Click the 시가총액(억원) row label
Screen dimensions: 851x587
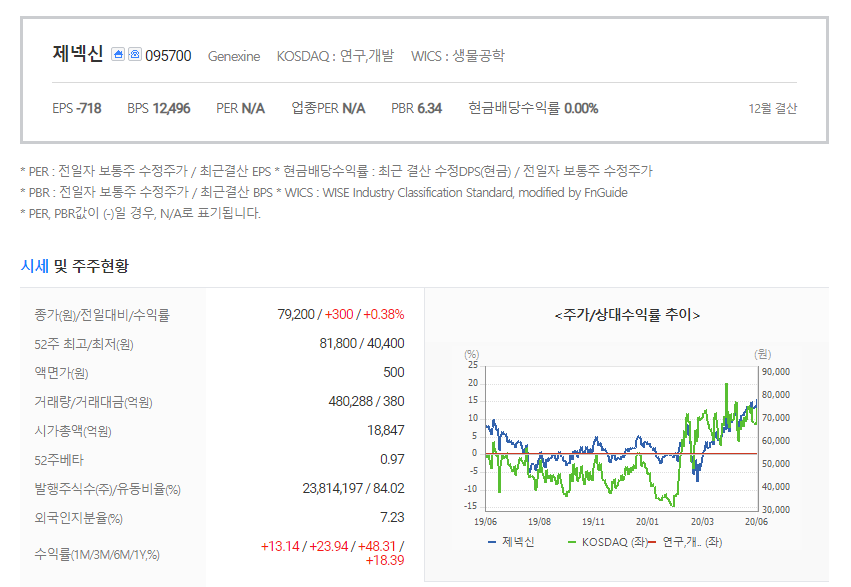(x=73, y=431)
